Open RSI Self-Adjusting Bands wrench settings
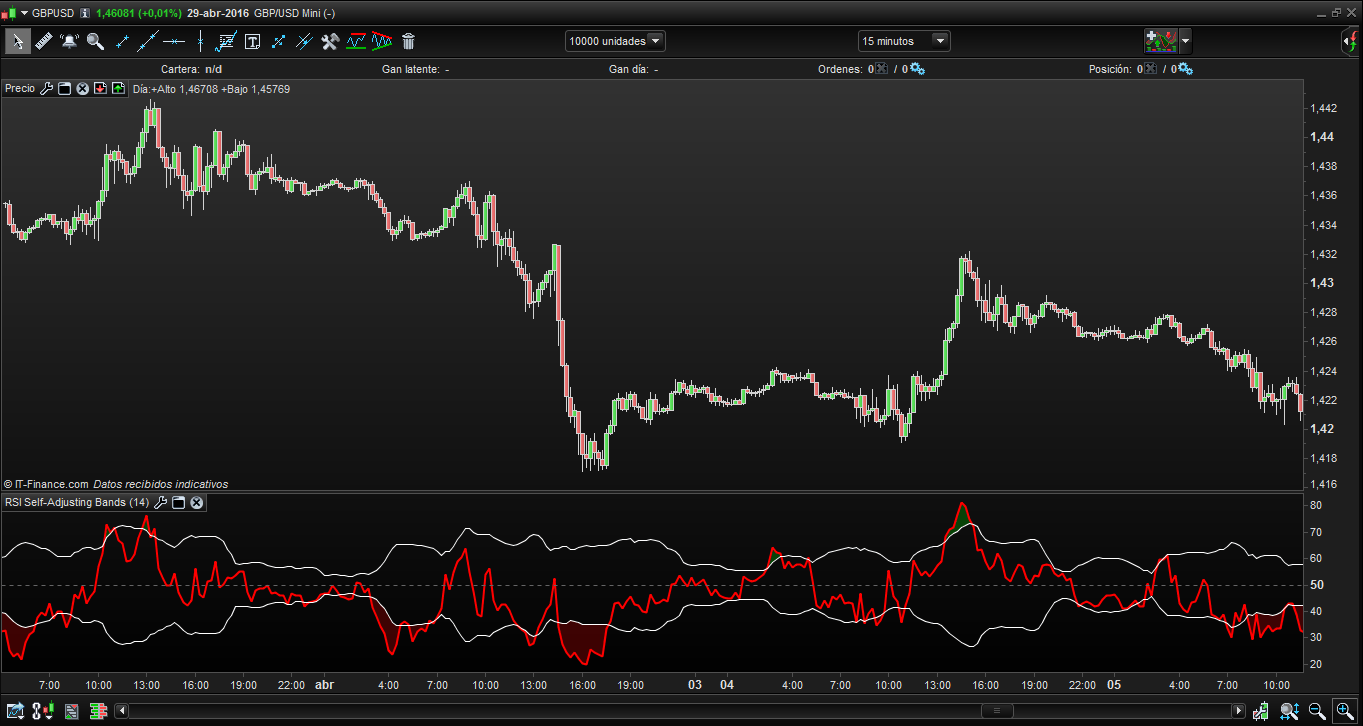 coord(160,502)
